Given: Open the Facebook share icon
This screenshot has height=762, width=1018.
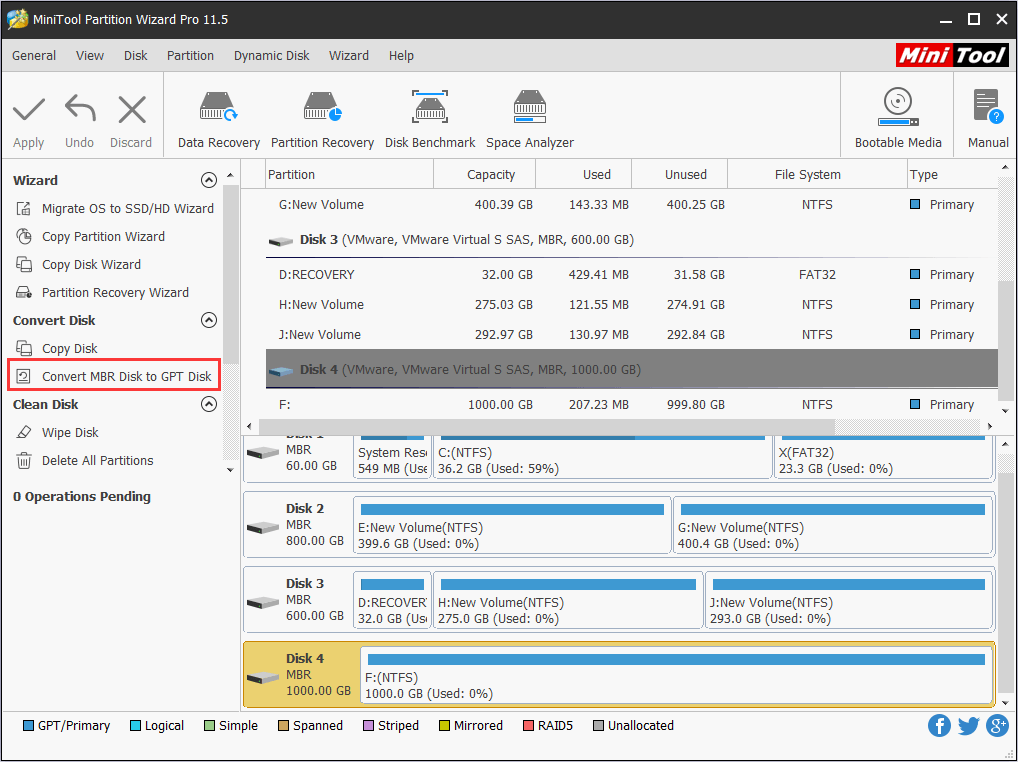Looking at the screenshot, I should 939,726.
